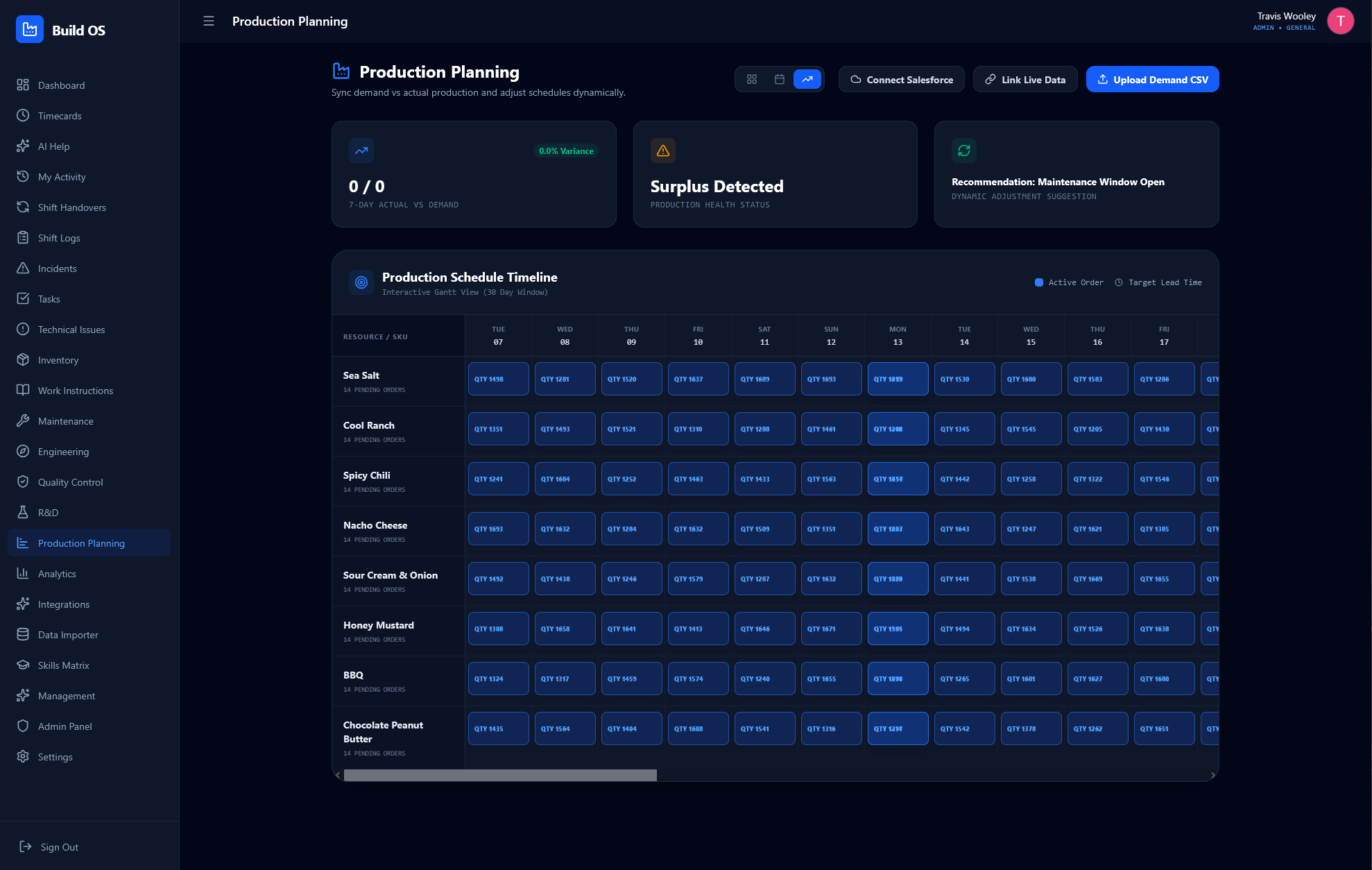
Task: Click the scrollbar right arrow
Action: 1212,775
